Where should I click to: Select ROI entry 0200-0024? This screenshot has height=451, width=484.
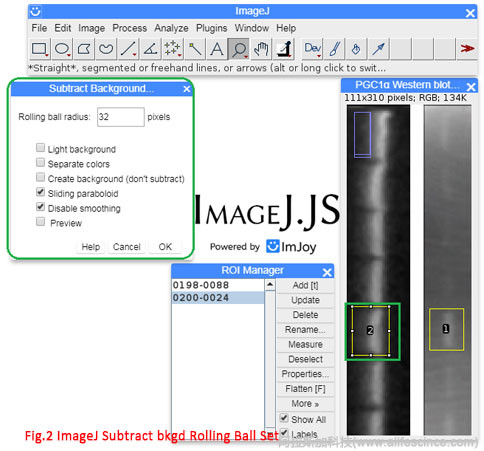tap(218, 297)
